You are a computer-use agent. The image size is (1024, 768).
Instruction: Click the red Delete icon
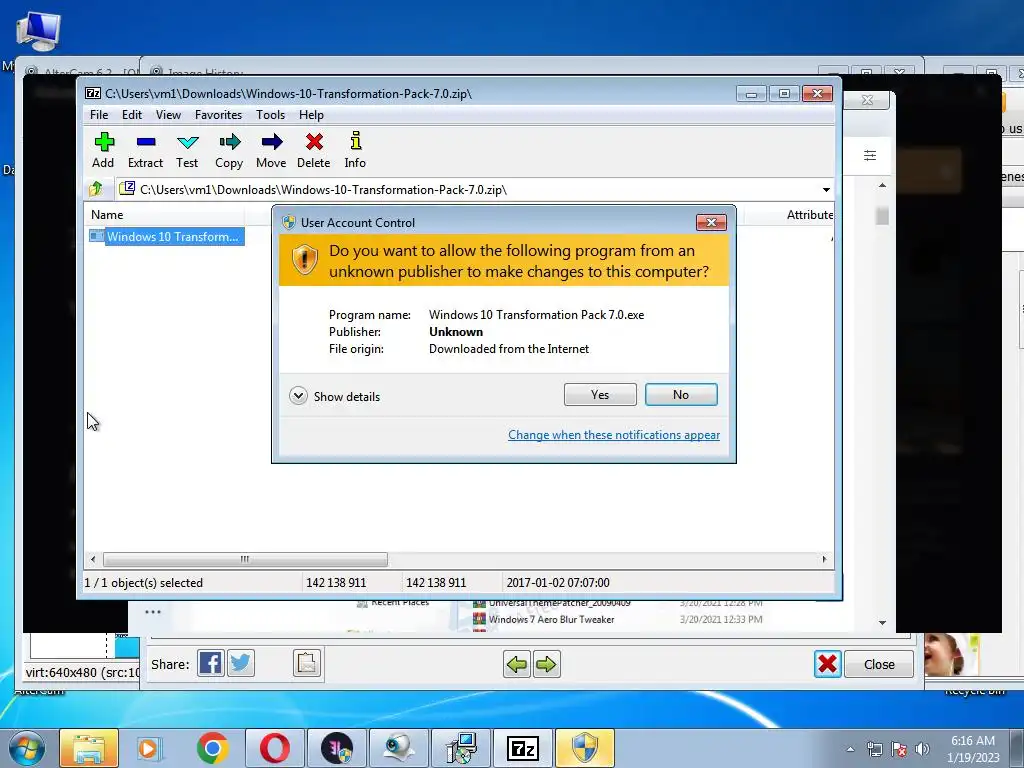313,150
